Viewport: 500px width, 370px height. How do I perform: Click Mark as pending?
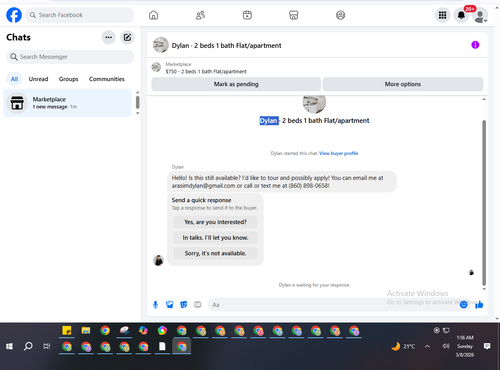pos(236,84)
